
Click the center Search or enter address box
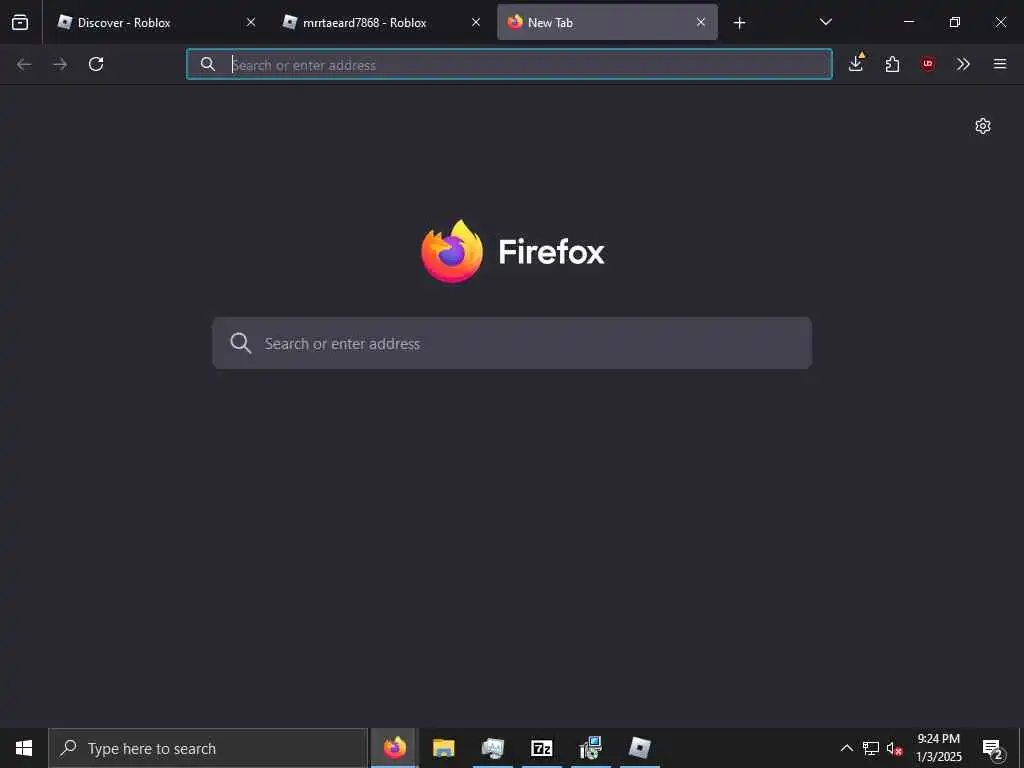(x=512, y=344)
